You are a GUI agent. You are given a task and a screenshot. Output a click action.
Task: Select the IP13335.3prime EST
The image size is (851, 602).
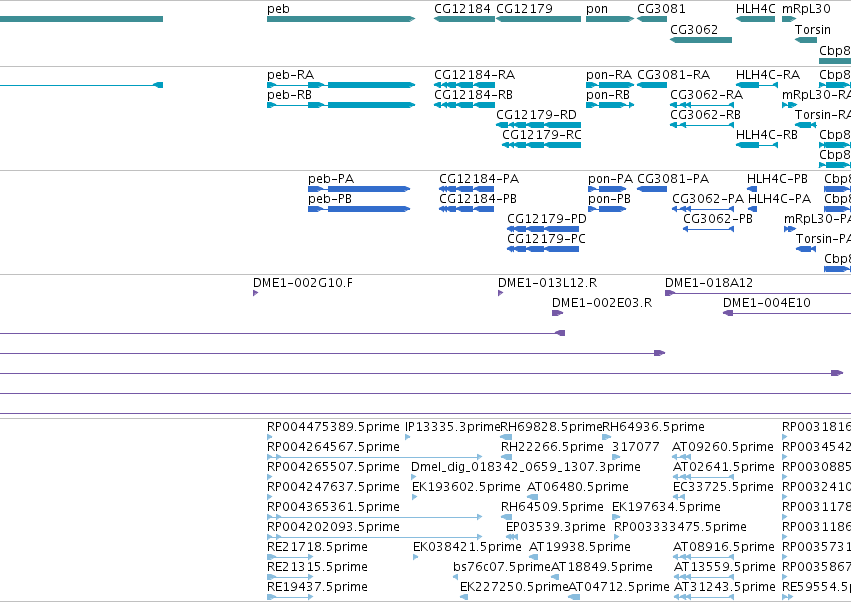[x=408, y=437]
